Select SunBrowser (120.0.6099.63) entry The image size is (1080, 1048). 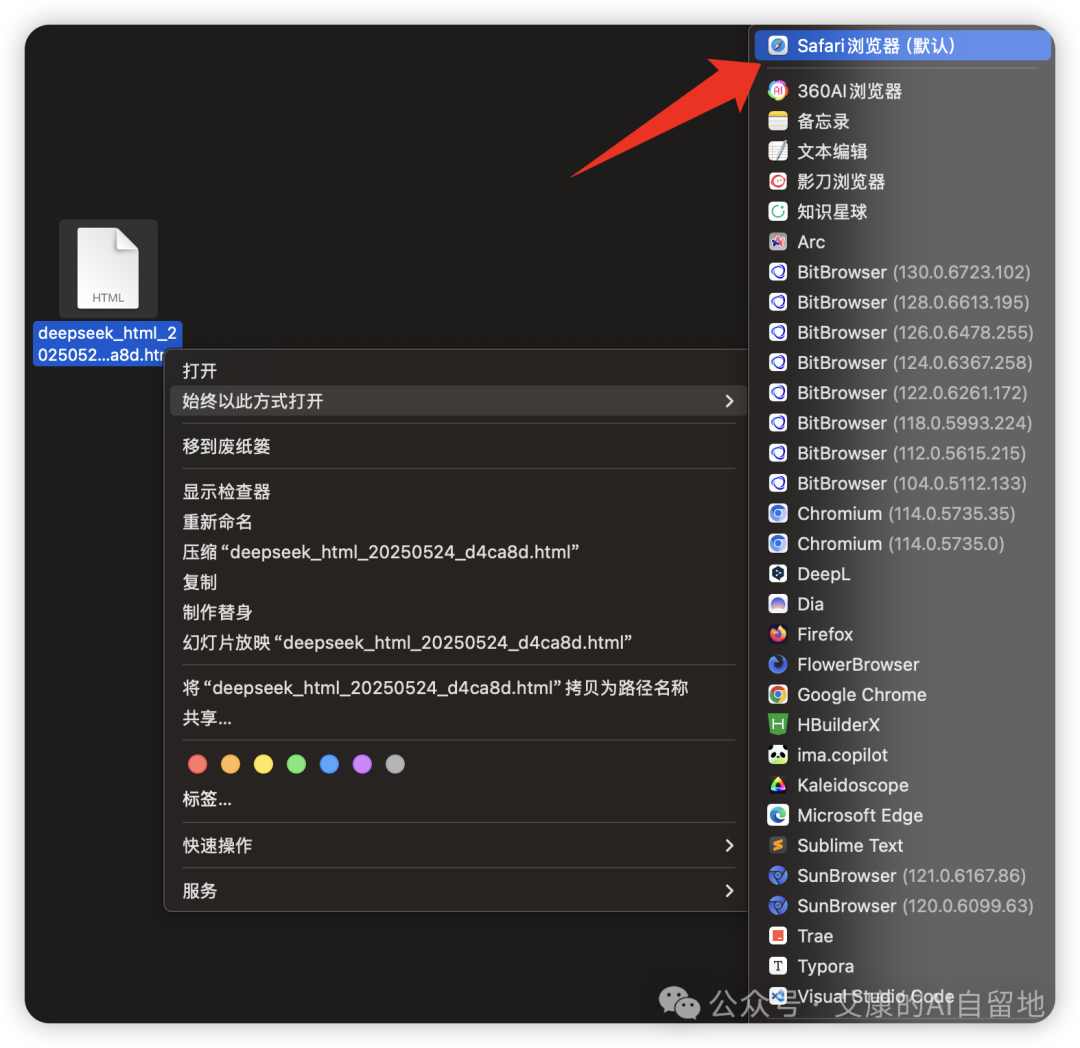[902, 905]
